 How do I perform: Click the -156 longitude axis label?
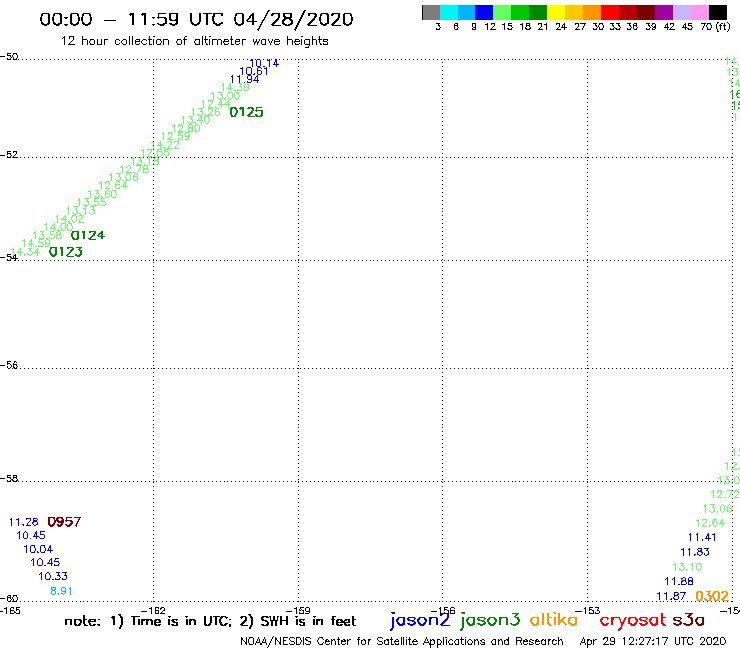[x=443, y=611]
